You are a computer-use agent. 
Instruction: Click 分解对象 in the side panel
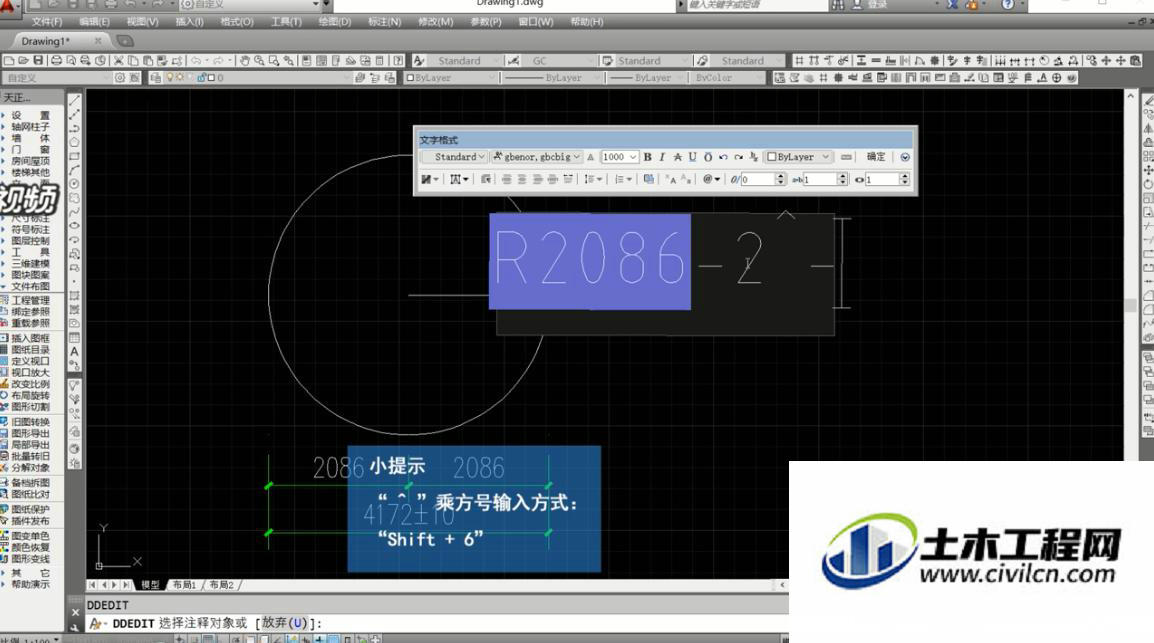click(30, 468)
